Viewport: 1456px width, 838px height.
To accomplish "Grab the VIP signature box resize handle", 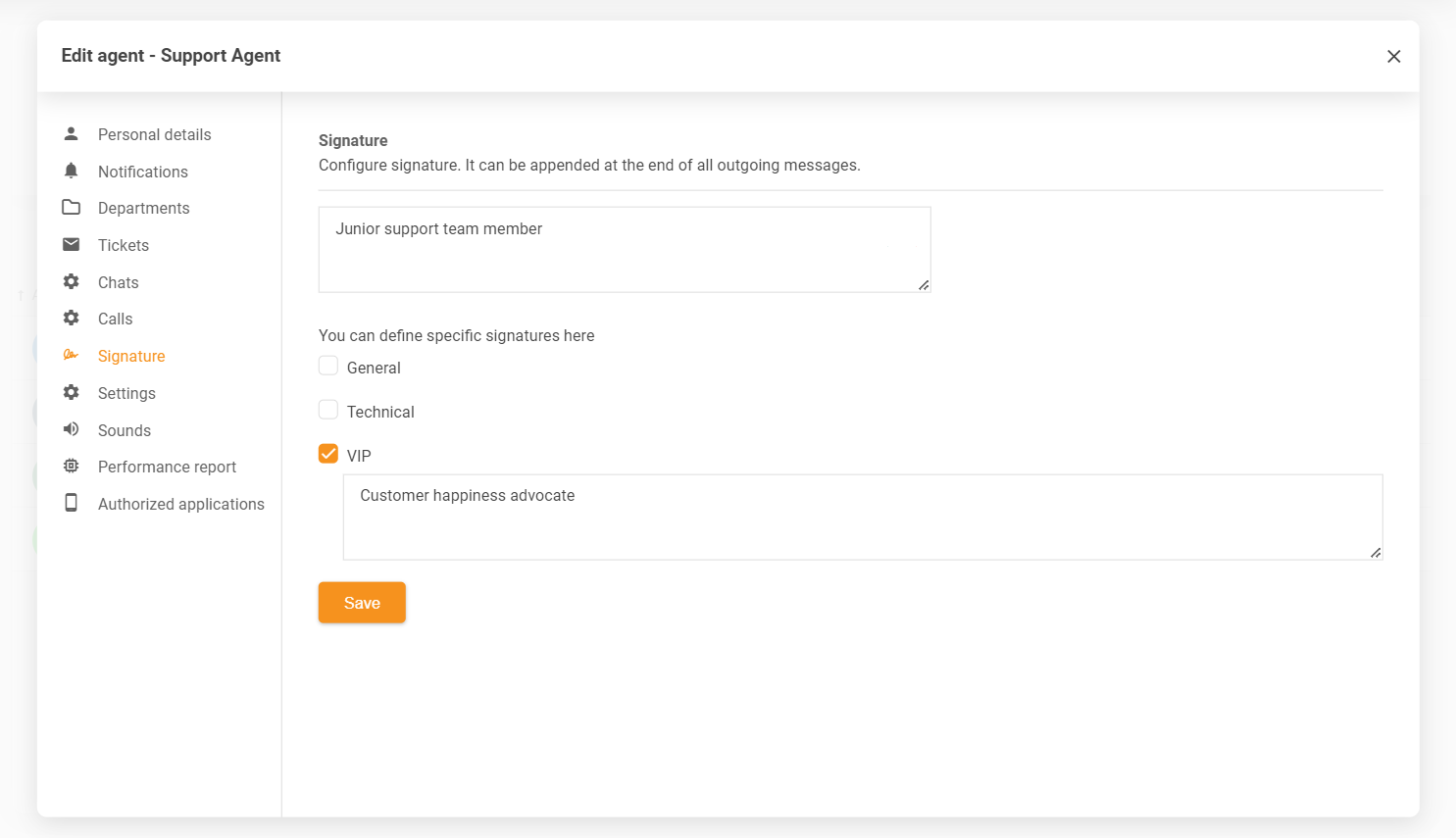I will click(x=1376, y=553).
